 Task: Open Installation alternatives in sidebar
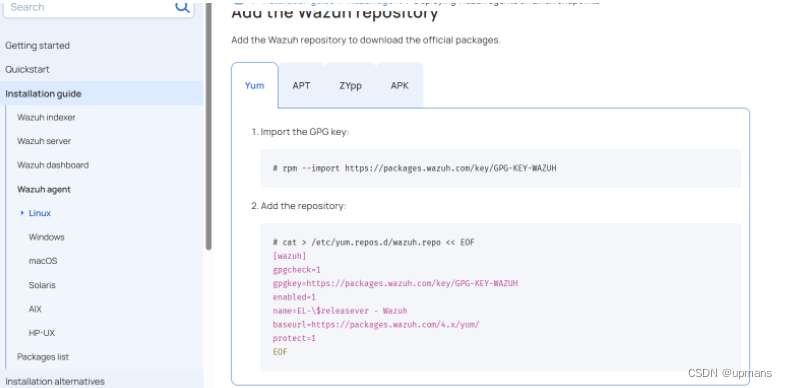[55, 381]
